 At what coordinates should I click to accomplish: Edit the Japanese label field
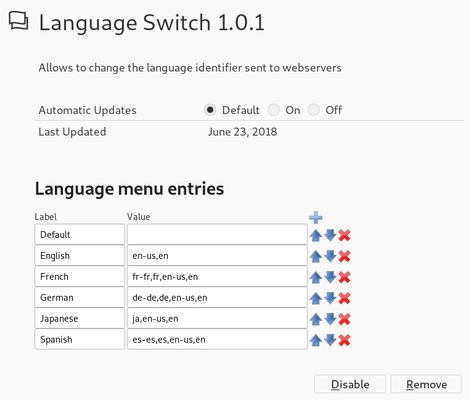(x=79, y=318)
